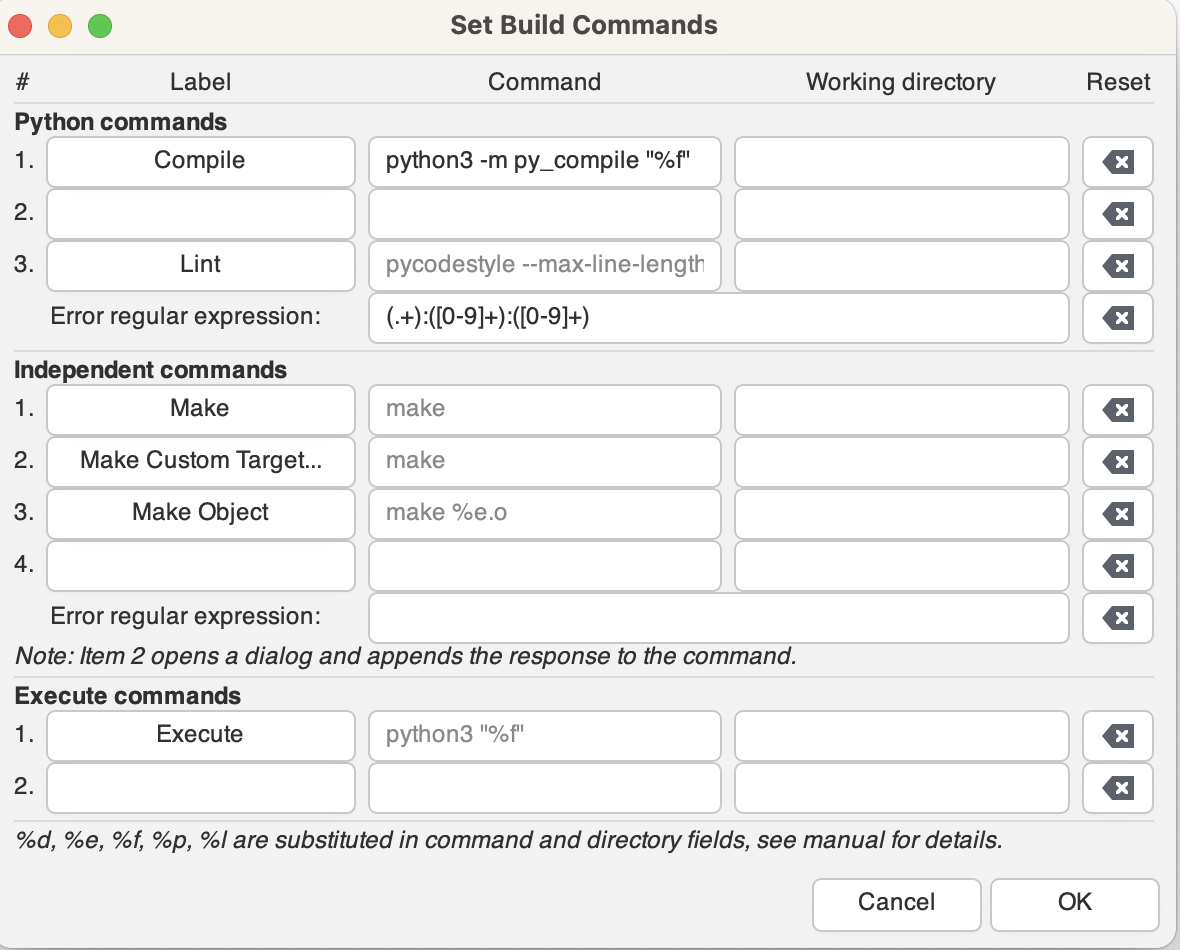This screenshot has height=950, width=1180.
Task: Click the Execute label button
Action: 200,735
